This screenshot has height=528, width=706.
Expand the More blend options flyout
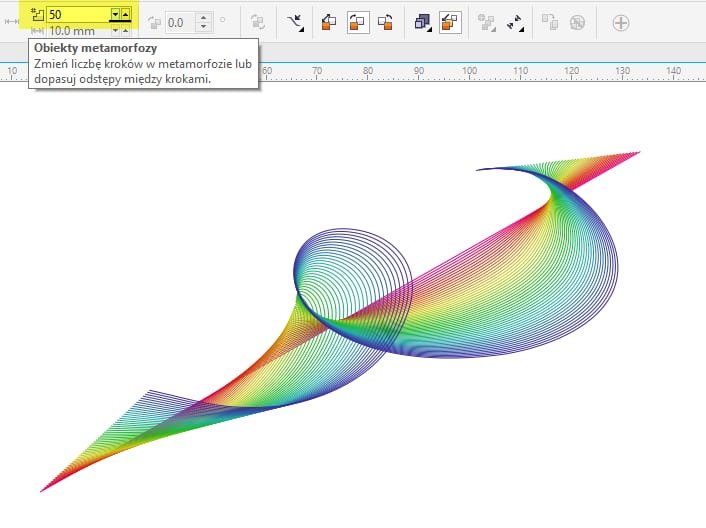pos(487,21)
